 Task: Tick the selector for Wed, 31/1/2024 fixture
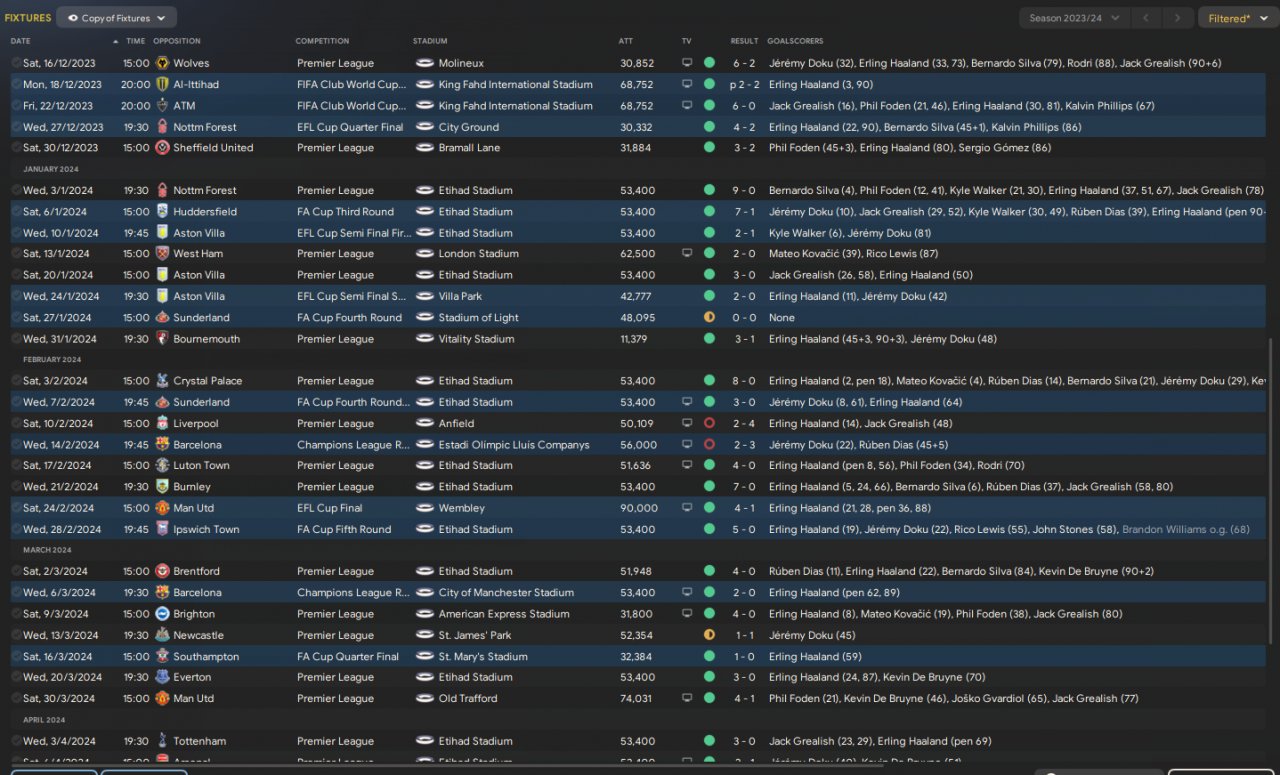click(16, 339)
